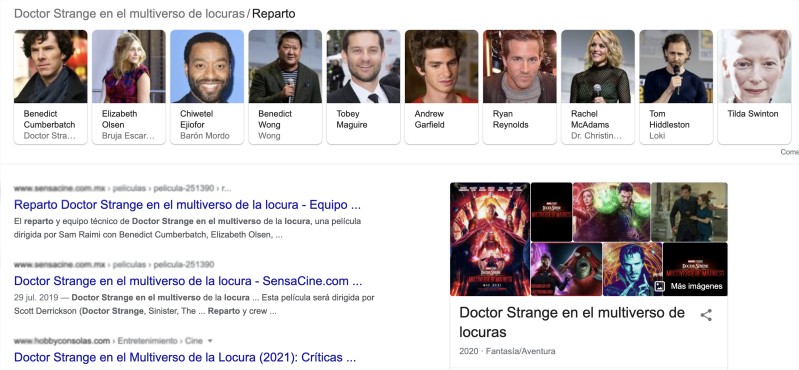The height and width of the screenshot is (370, 799).
Task: Click the Rachel McAdams name text
Action: 590,119
